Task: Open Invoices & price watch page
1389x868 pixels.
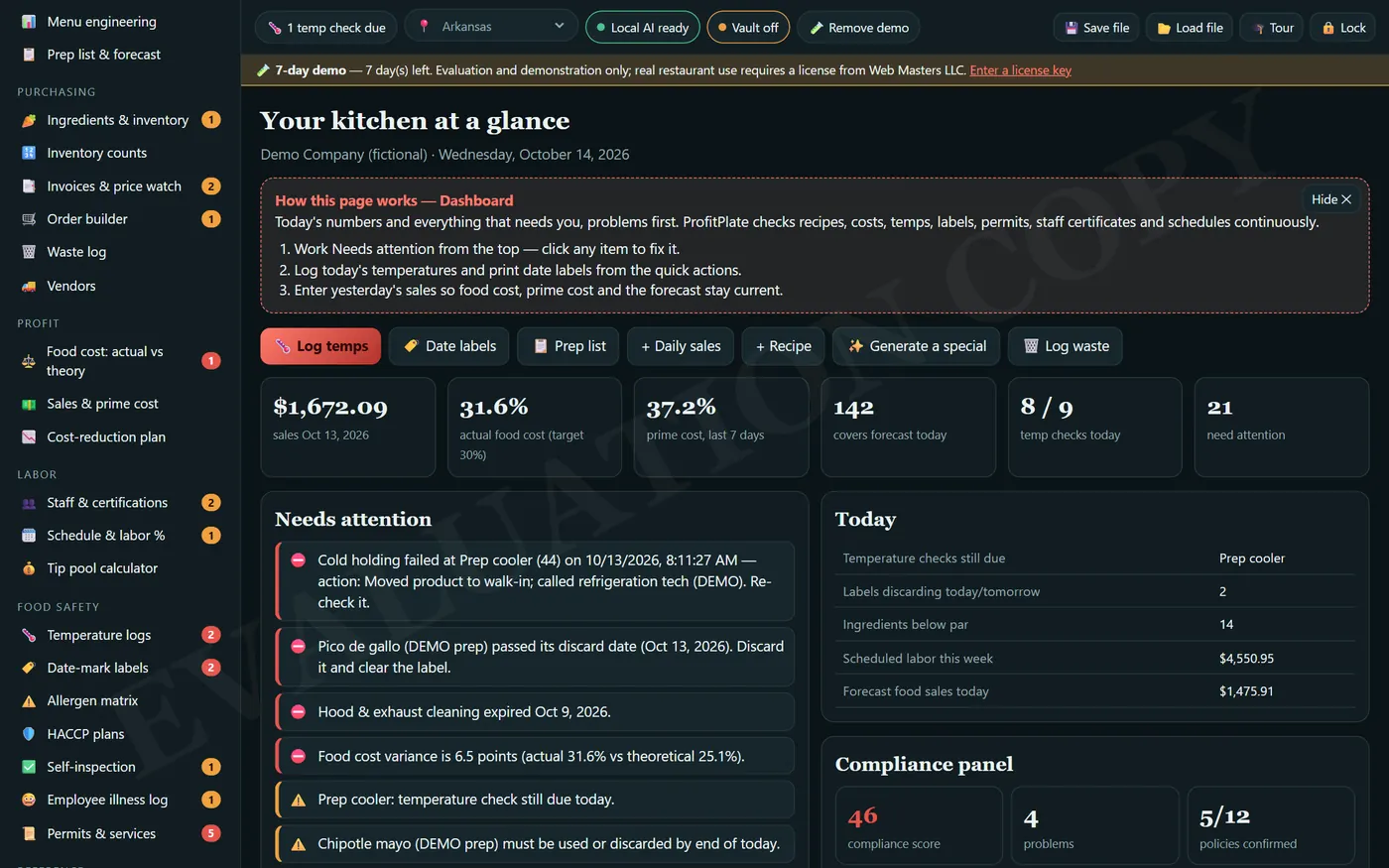Action: click(120, 186)
